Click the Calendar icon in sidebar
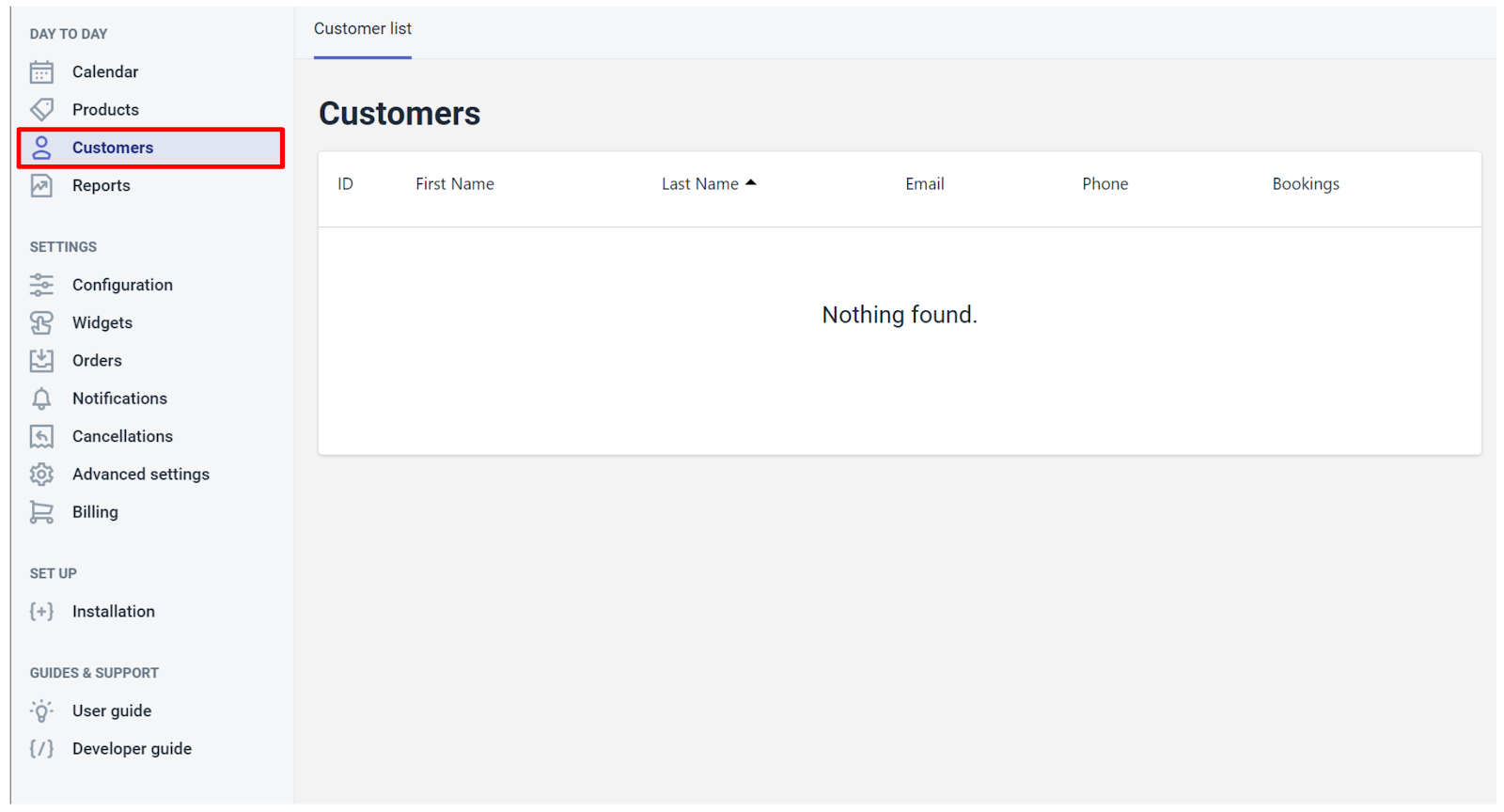The image size is (1504, 812). (x=41, y=72)
